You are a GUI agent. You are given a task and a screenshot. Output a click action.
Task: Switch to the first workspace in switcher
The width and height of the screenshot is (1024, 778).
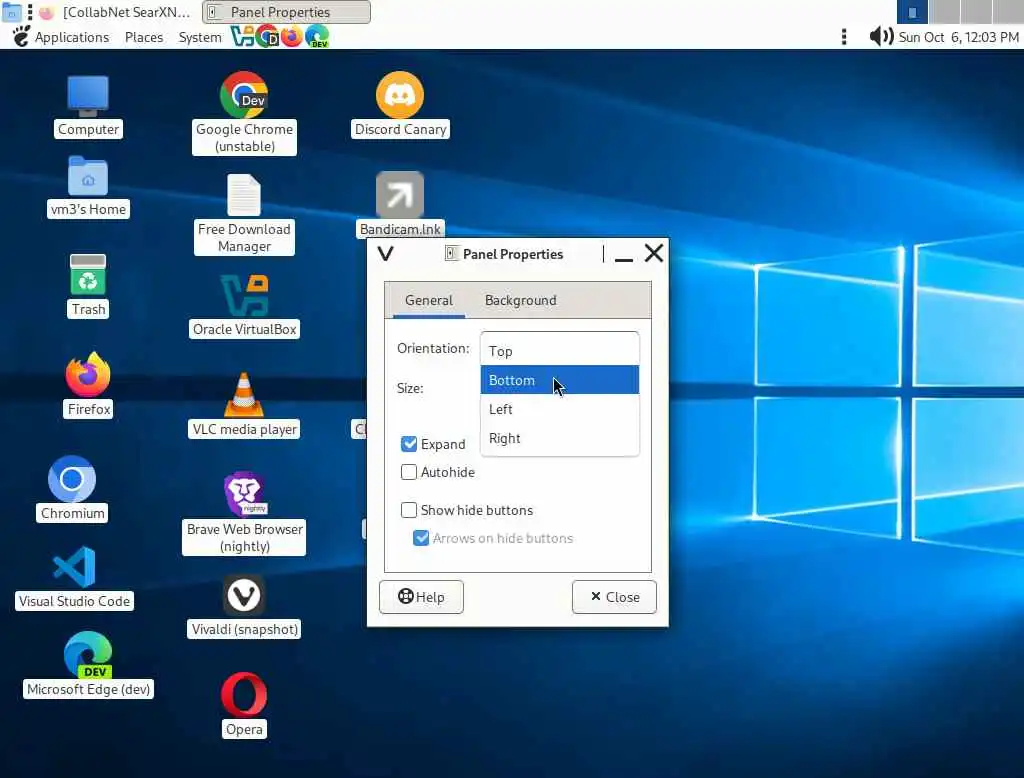(x=912, y=12)
